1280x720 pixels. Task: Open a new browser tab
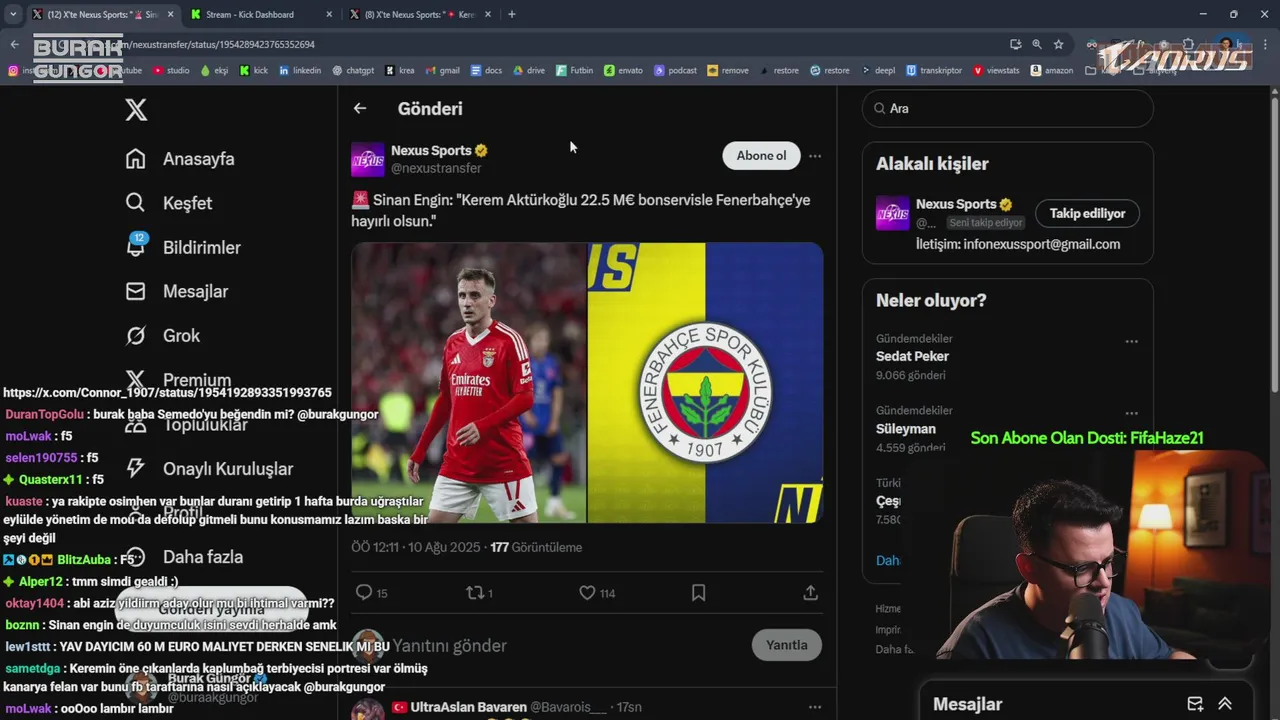click(x=512, y=14)
